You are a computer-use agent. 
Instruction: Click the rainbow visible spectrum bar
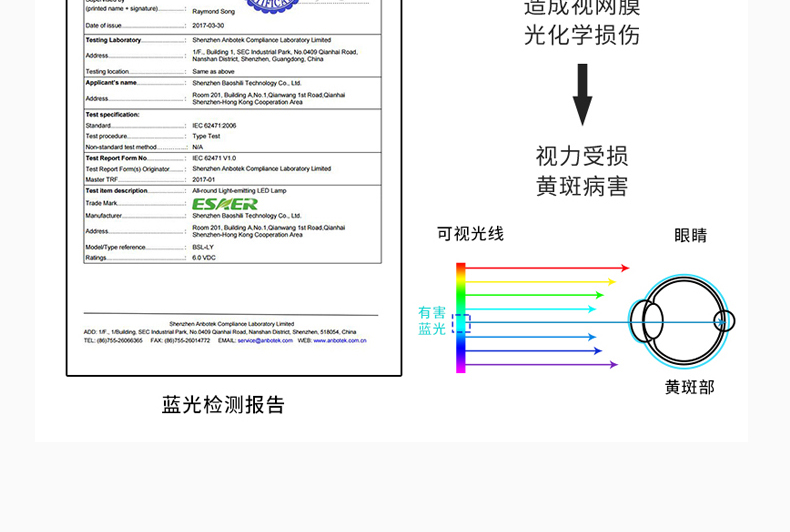coord(461,318)
